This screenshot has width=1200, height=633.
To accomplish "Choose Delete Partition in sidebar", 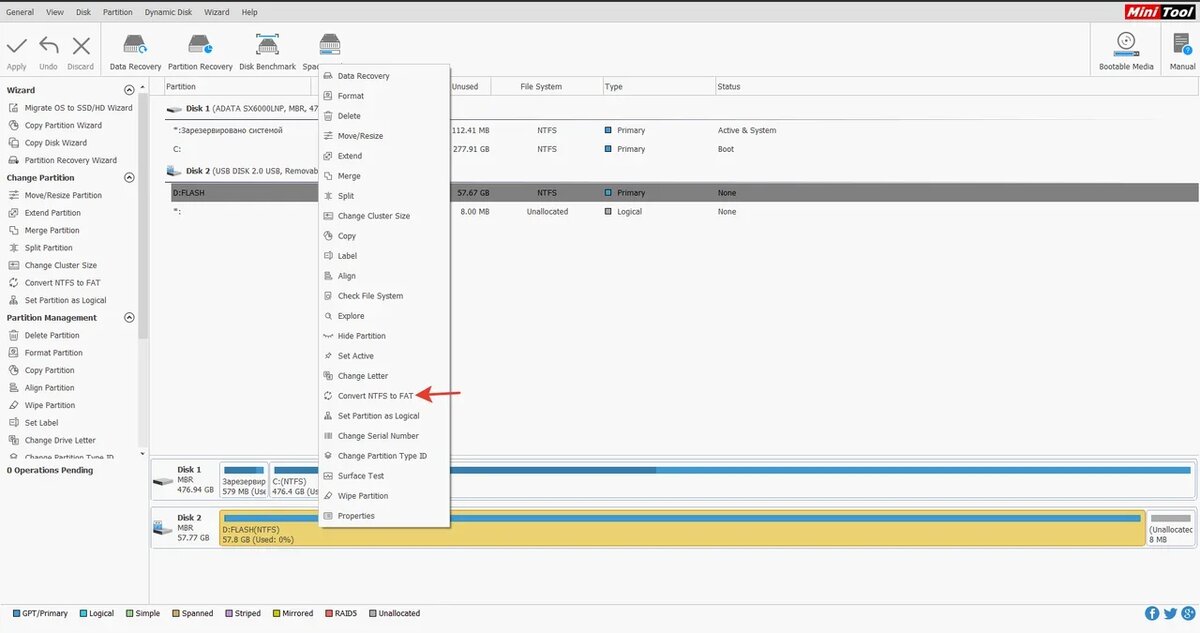I will (x=44, y=335).
